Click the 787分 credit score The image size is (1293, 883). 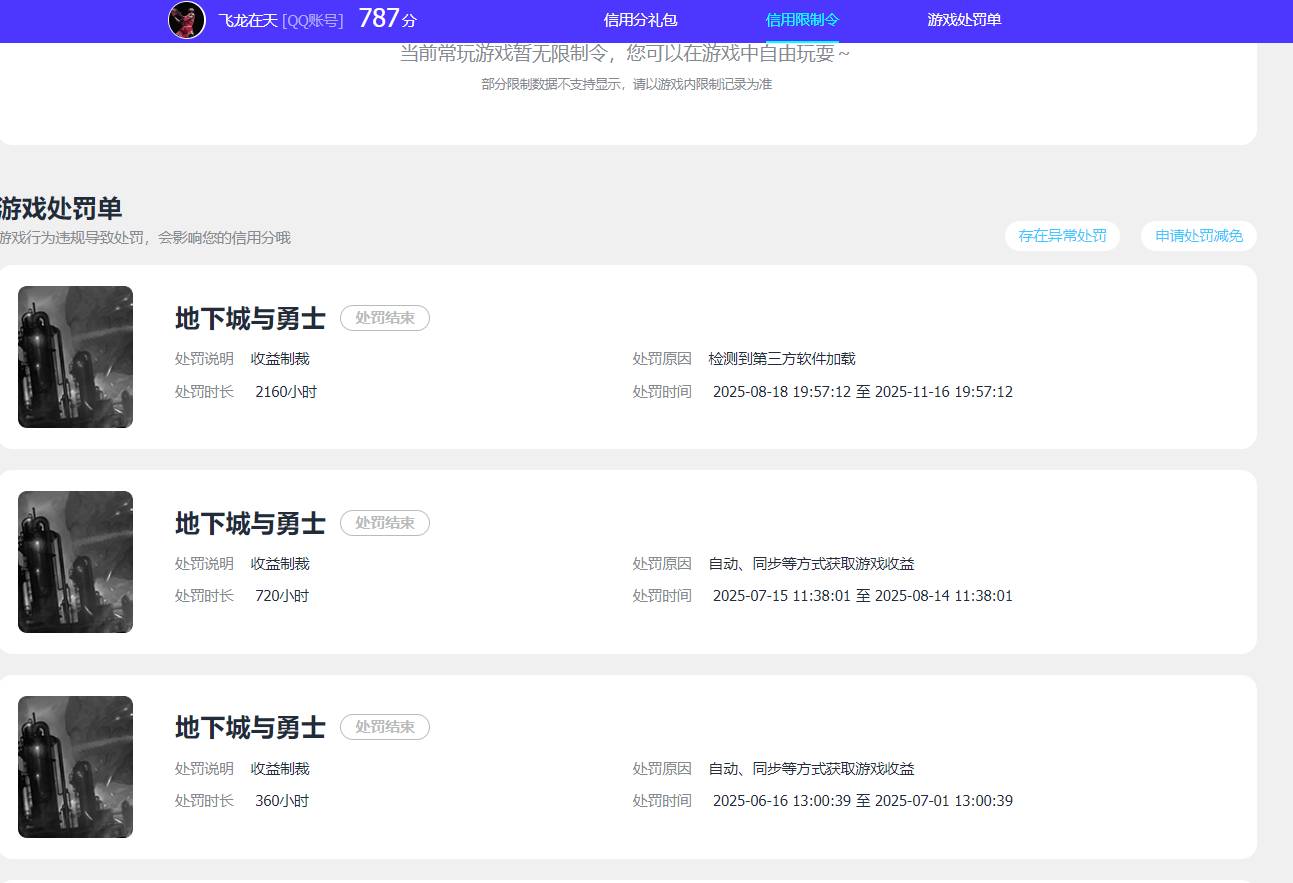pos(387,19)
